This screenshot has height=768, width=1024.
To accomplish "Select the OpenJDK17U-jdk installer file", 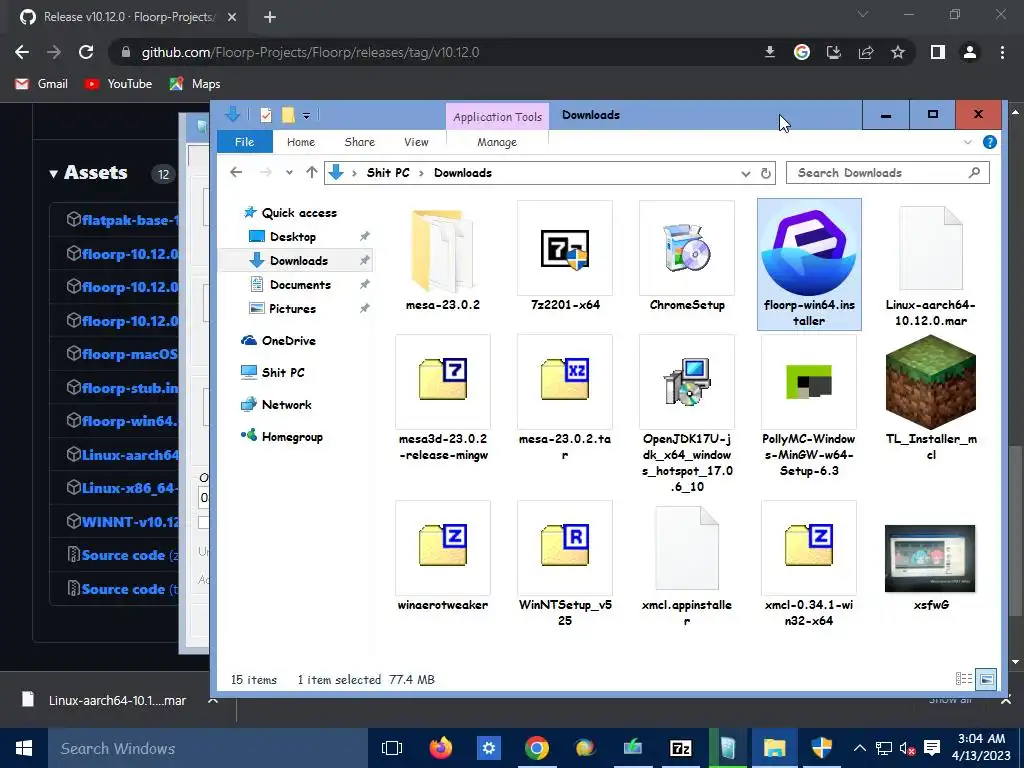I will (687, 414).
